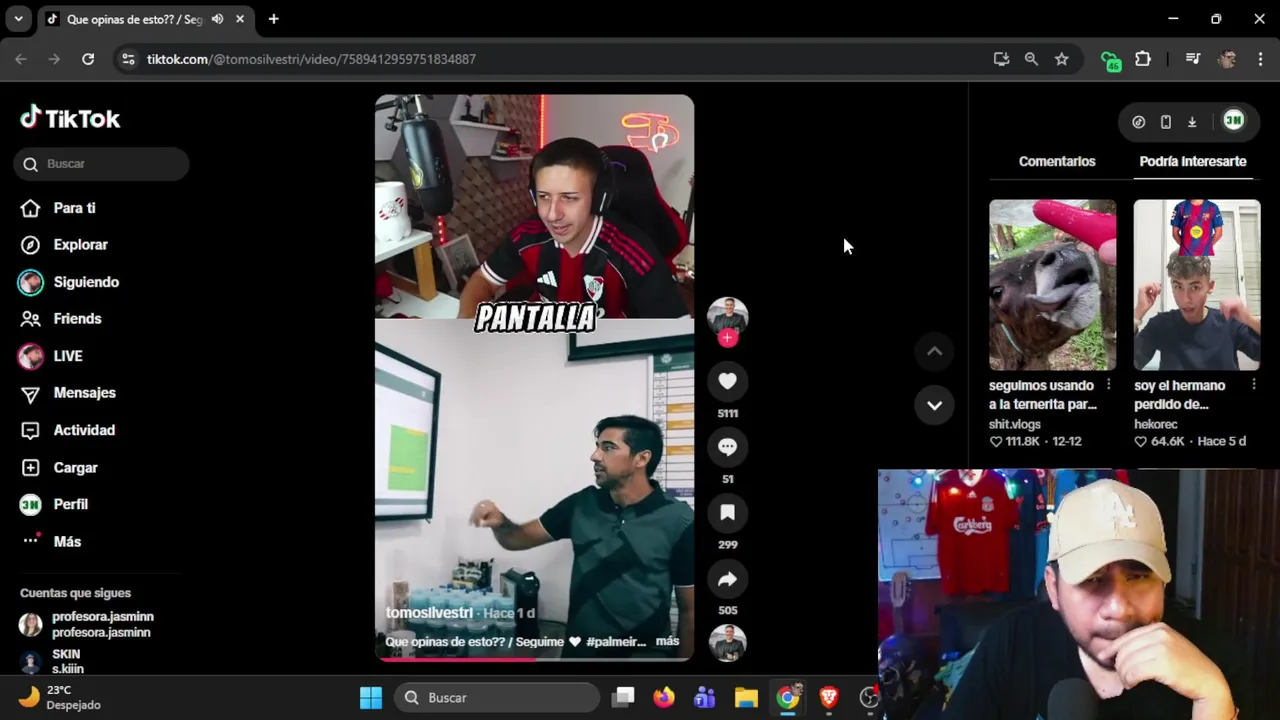Click the main video player
1280x720 pixels.
[534, 378]
